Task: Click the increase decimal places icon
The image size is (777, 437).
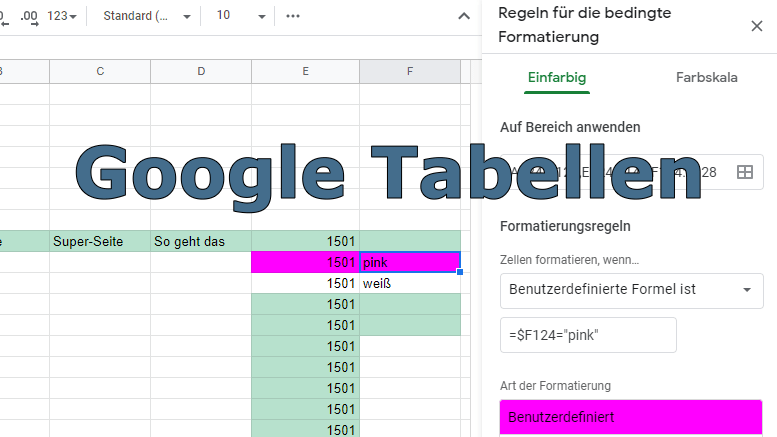Action: [x=29, y=16]
